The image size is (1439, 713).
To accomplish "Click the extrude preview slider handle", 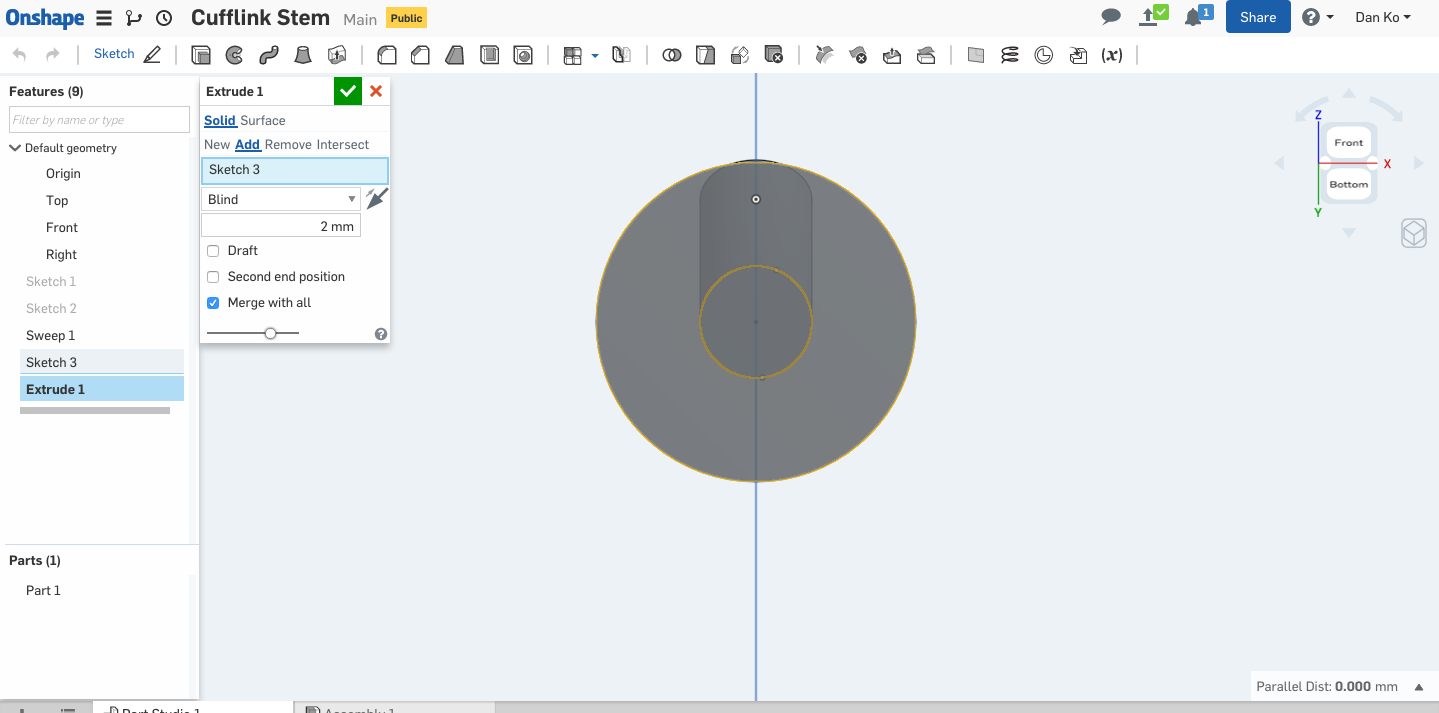I will tap(270, 333).
